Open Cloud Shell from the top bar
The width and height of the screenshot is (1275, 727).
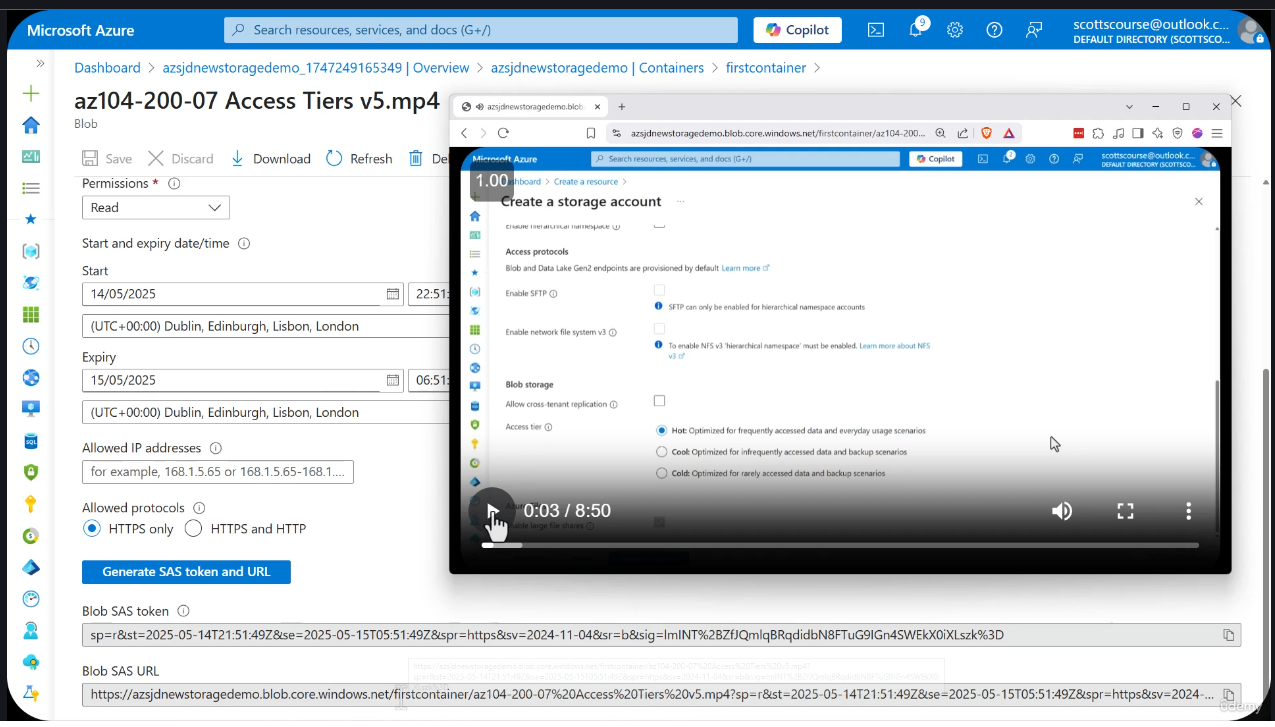[x=876, y=30]
